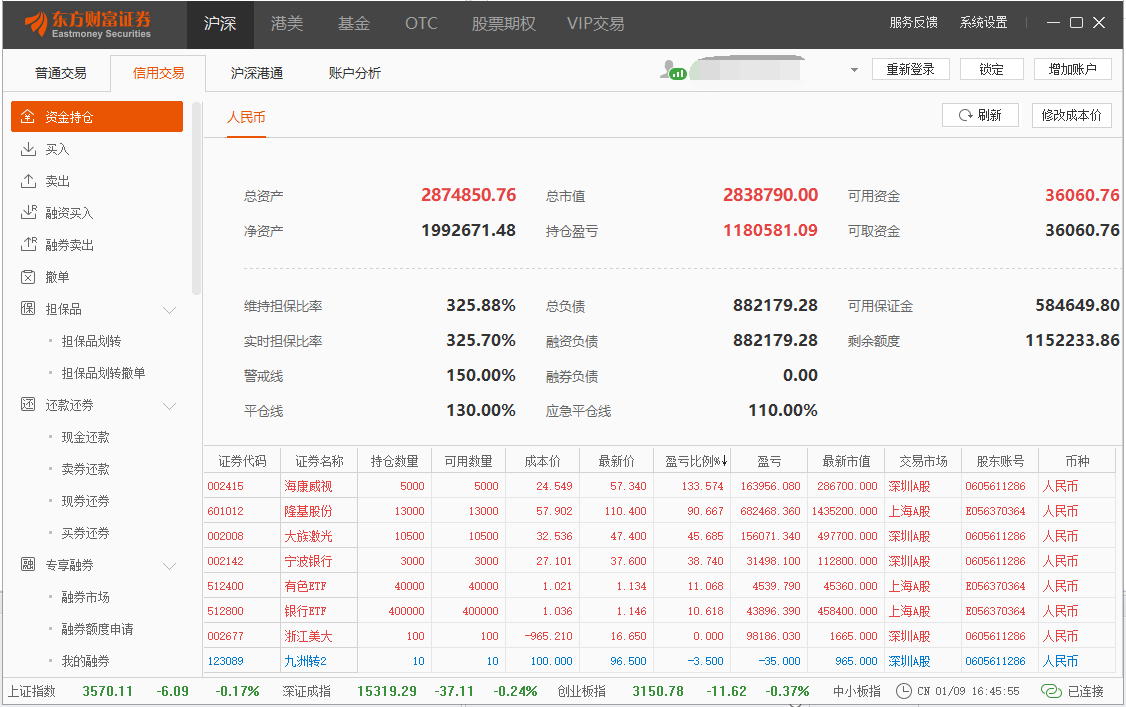Open 买券还券 in sidebar
This screenshot has height=707, width=1126.
click(x=85, y=533)
